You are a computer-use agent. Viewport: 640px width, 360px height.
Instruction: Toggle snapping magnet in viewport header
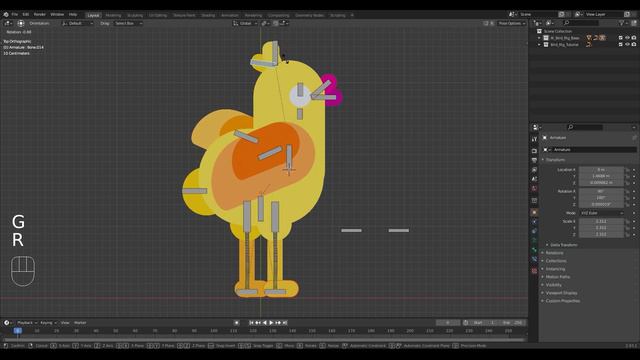coord(276,23)
